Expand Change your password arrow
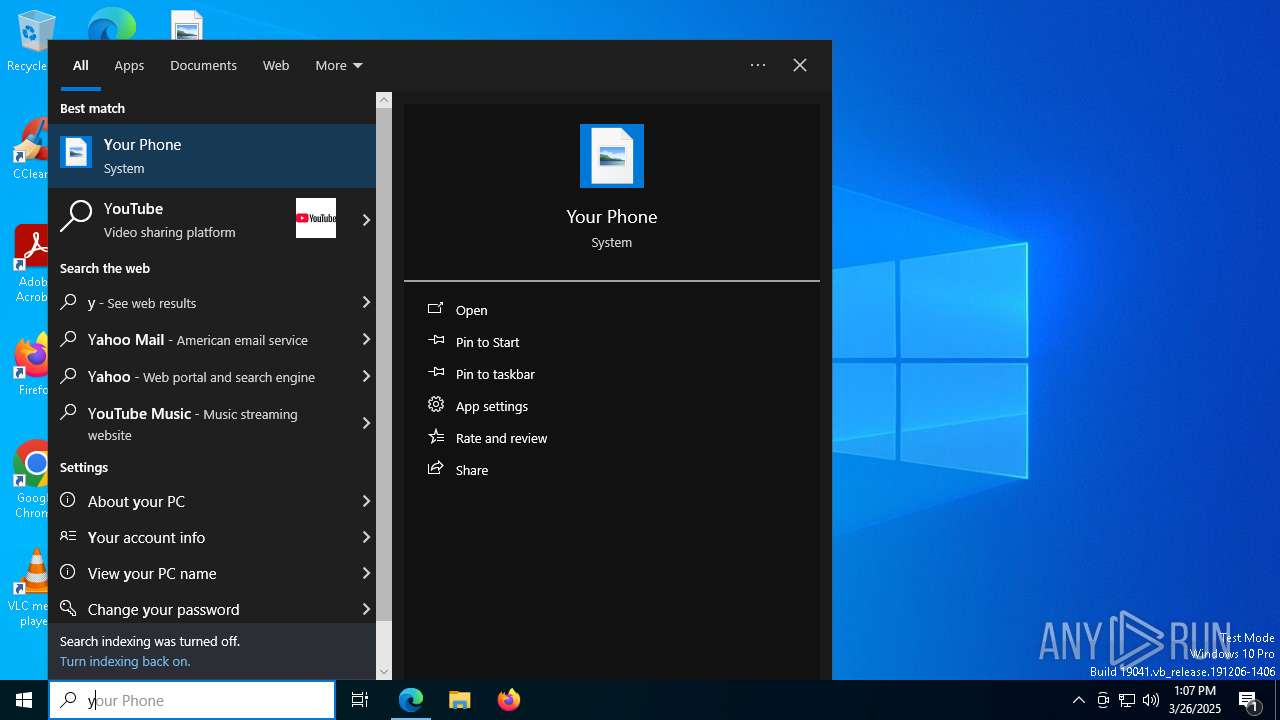The width and height of the screenshot is (1280, 720). click(366, 609)
